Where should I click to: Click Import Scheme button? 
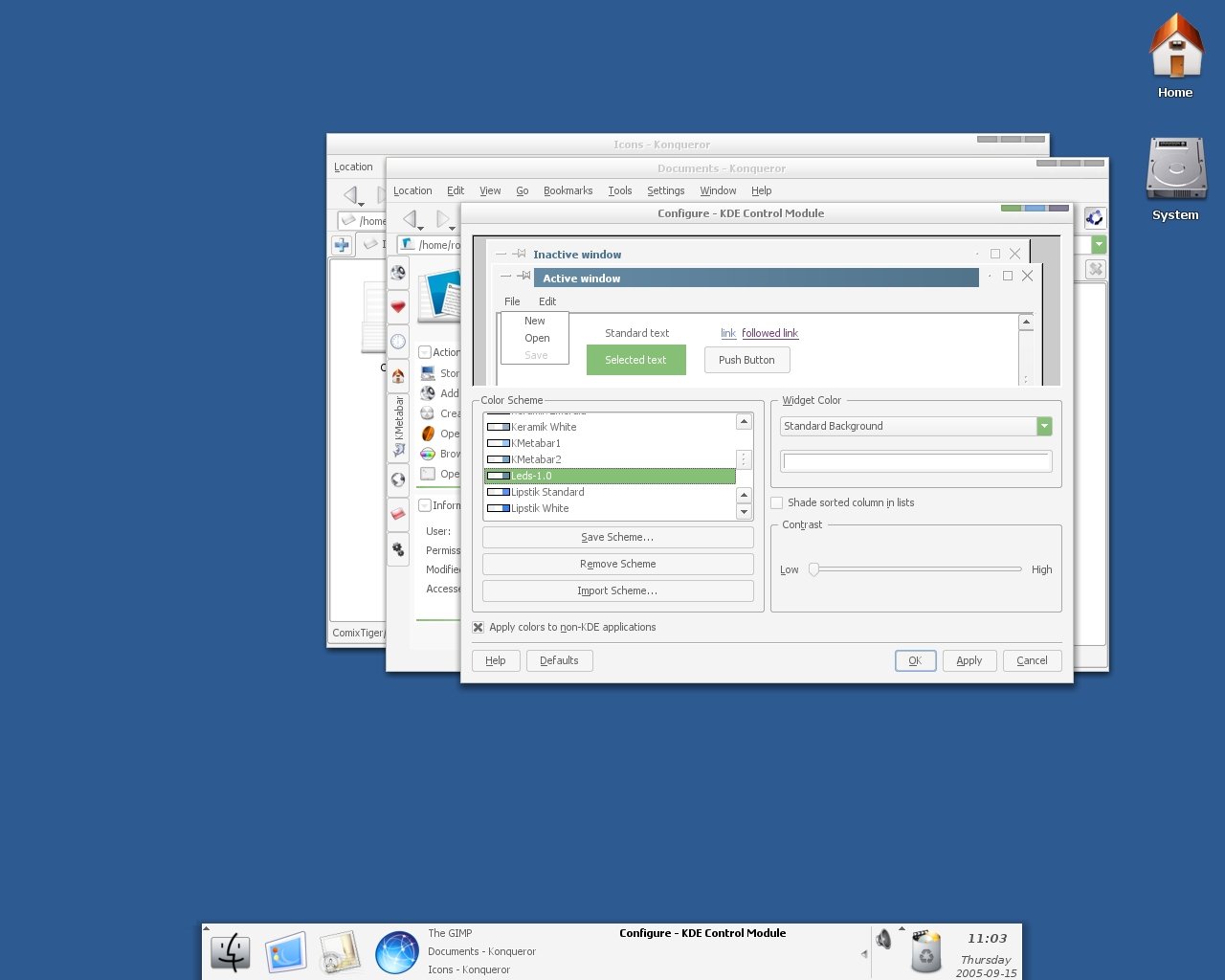click(618, 590)
